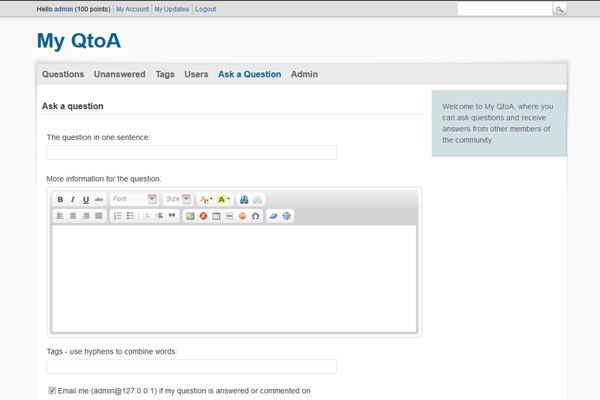Remove formatting with the eraser icon
This screenshot has width=600, height=400.
273,216
